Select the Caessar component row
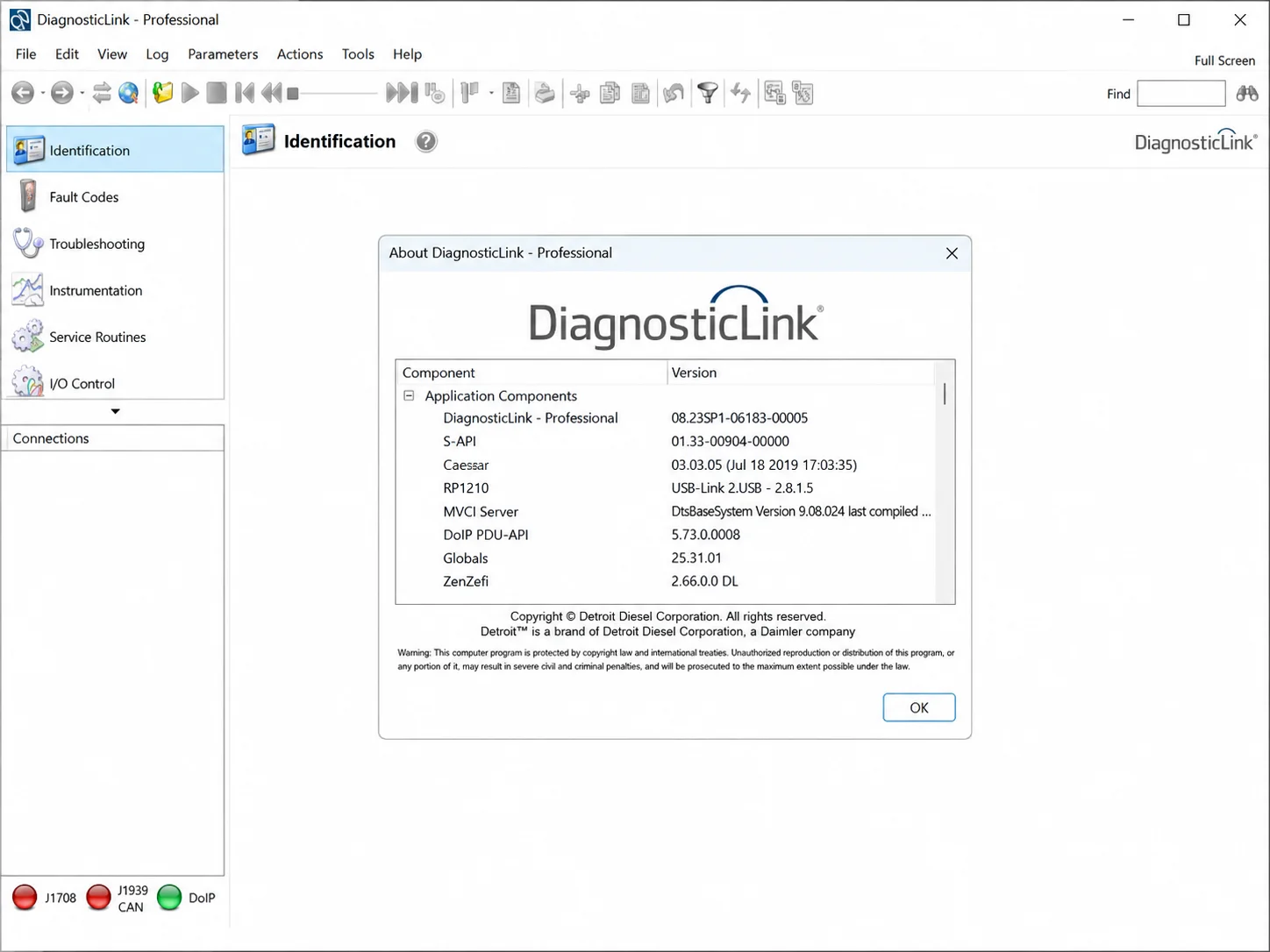This screenshot has width=1270, height=952. pos(666,465)
